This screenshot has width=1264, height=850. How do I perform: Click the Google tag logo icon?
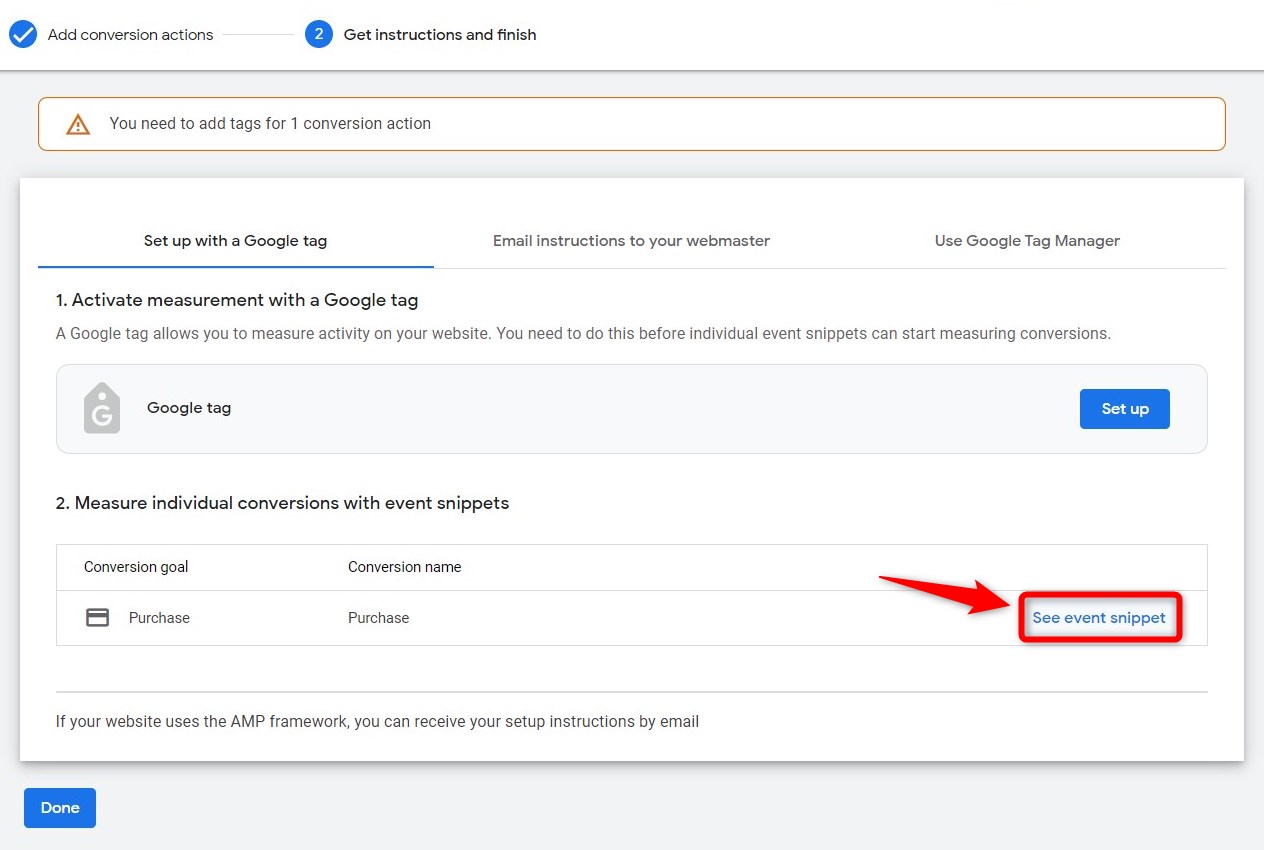pyautogui.click(x=102, y=408)
